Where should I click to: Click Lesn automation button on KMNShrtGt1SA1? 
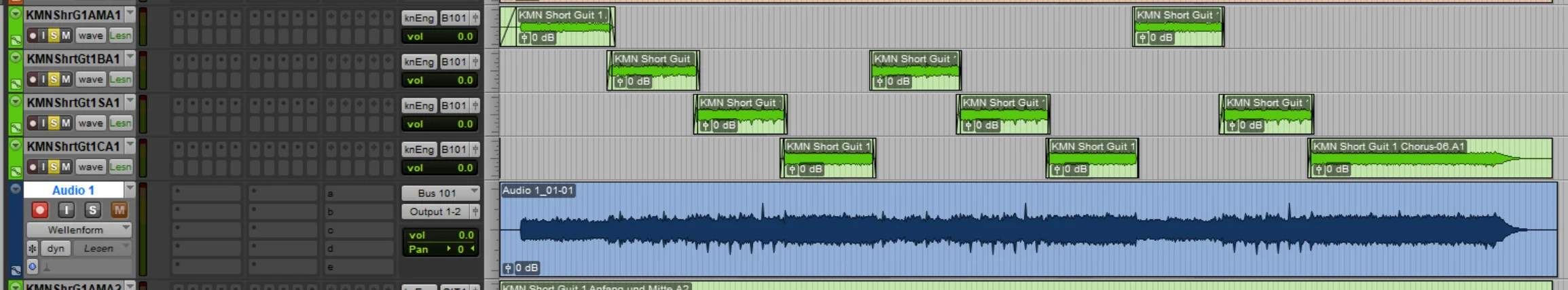click(120, 123)
